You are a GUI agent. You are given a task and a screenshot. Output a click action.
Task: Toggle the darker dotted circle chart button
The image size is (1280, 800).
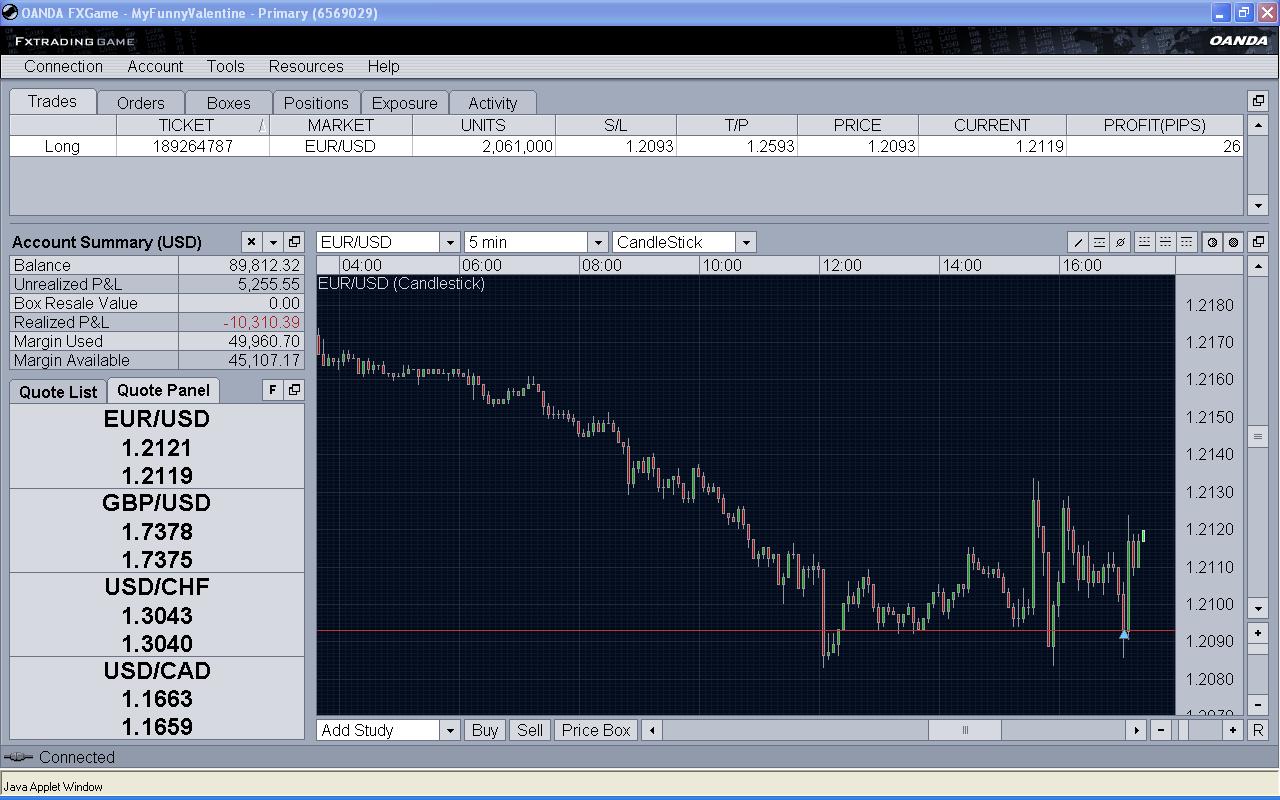click(1233, 242)
